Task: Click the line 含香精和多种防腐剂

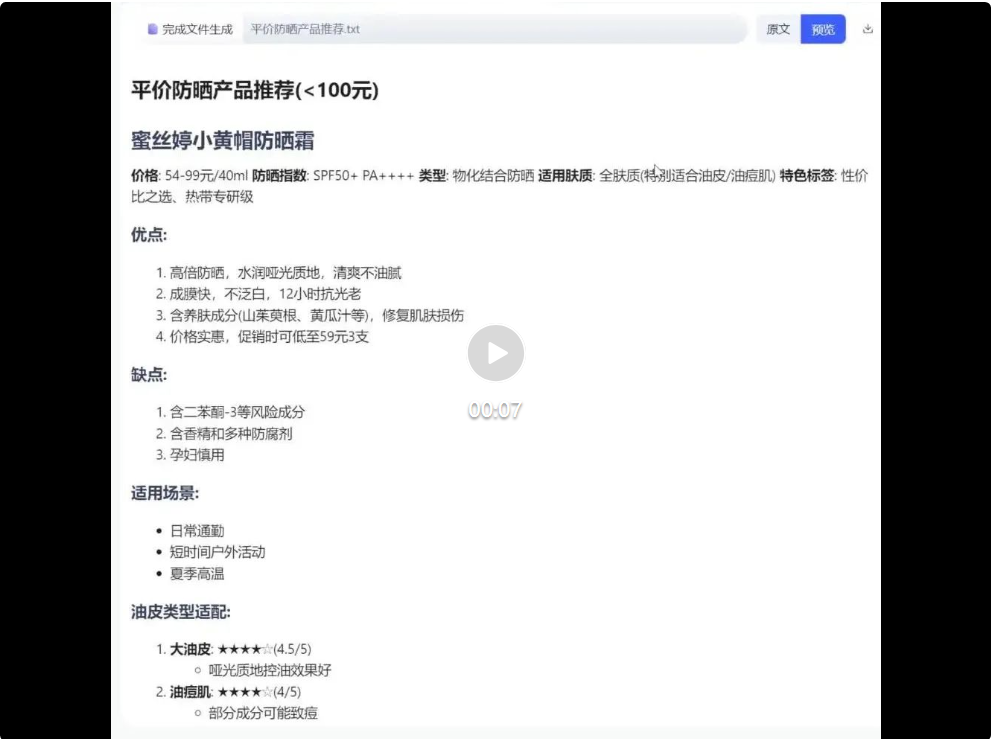Action: pyautogui.click(x=231, y=434)
